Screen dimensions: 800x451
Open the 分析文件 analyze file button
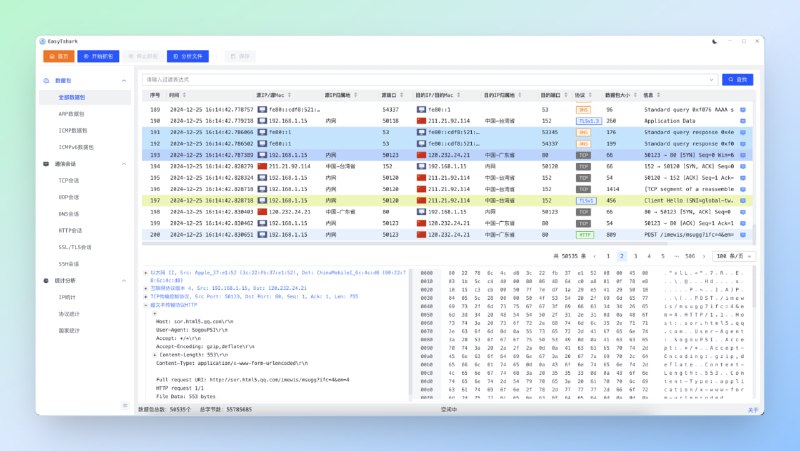point(188,57)
